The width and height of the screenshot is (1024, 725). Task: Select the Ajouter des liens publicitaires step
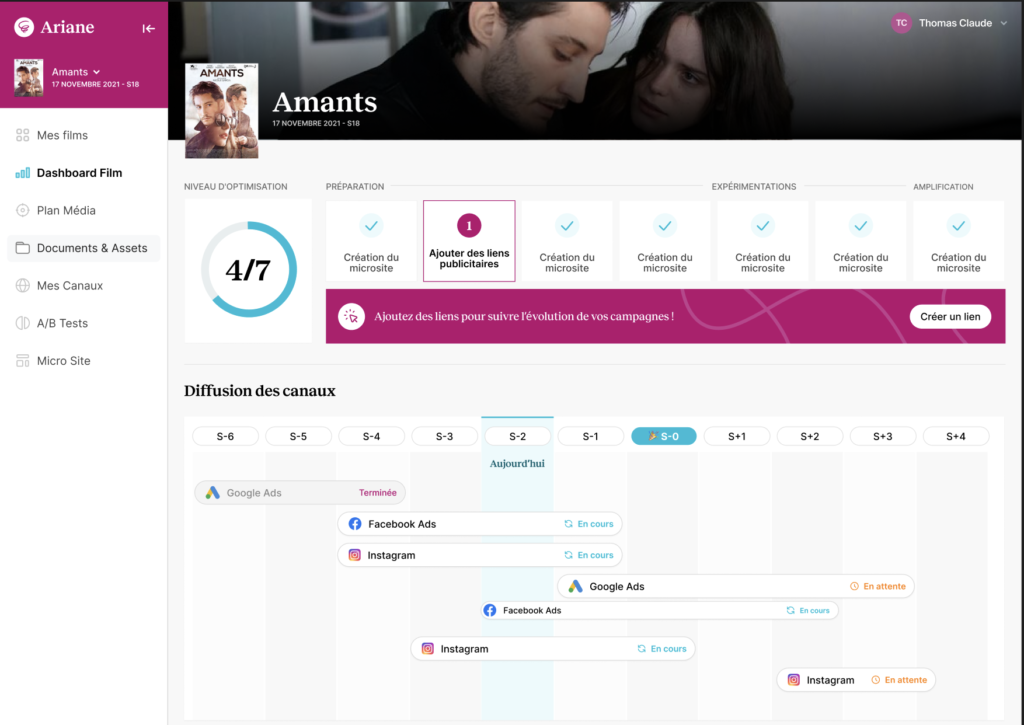point(469,241)
